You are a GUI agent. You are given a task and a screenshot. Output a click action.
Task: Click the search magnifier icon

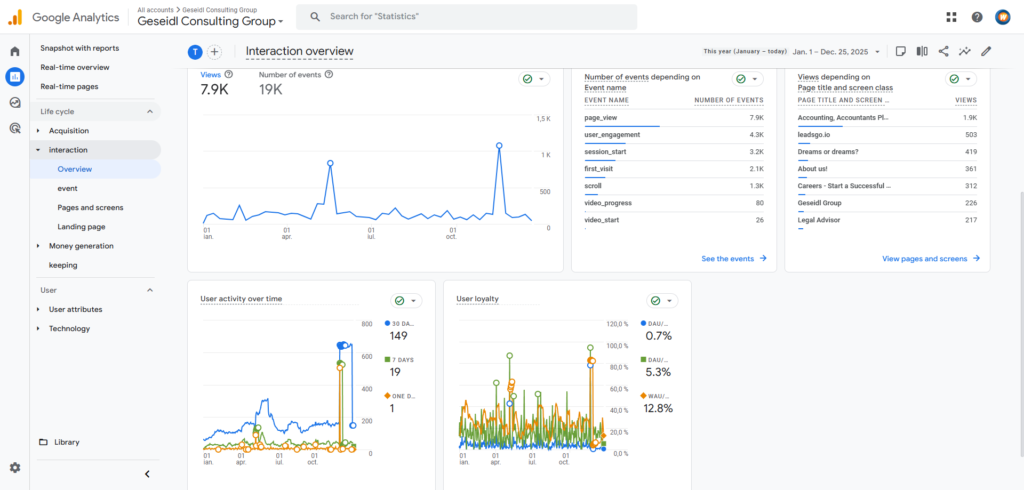pos(315,16)
